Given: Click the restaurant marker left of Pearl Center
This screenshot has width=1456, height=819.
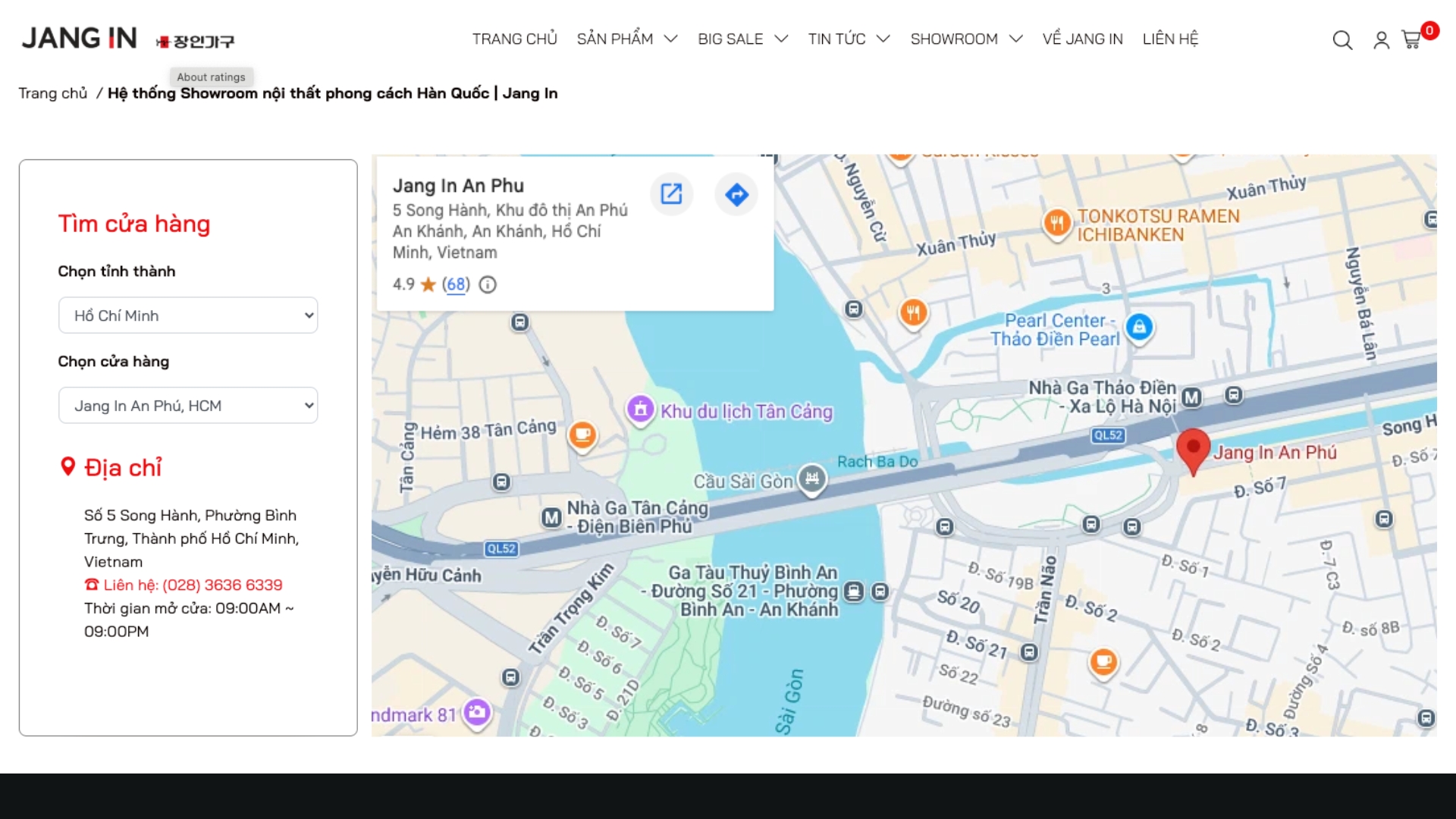Looking at the screenshot, I should [913, 312].
